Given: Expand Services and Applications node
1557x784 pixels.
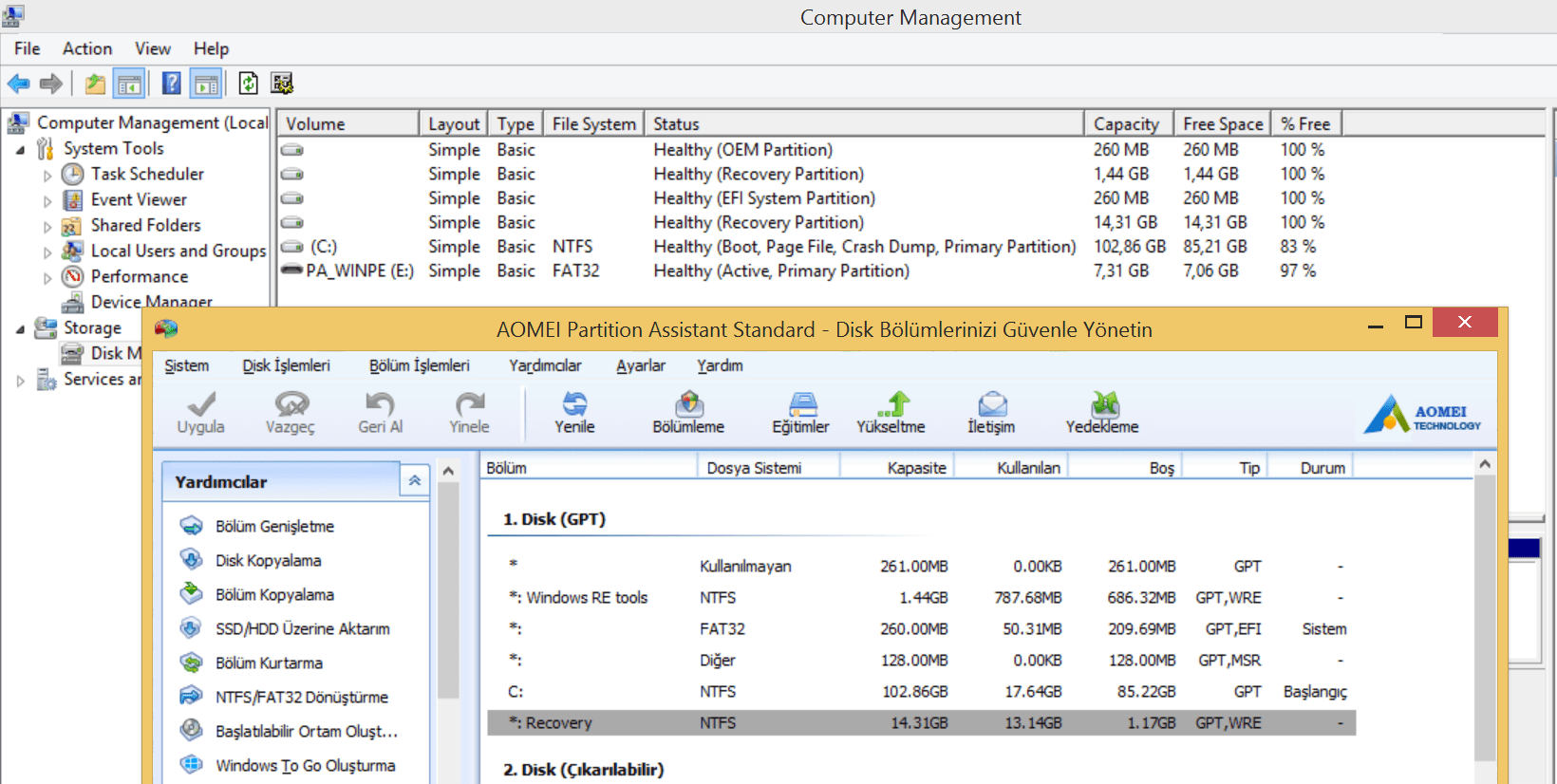Looking at the screenshot, I should pos(20,381).
